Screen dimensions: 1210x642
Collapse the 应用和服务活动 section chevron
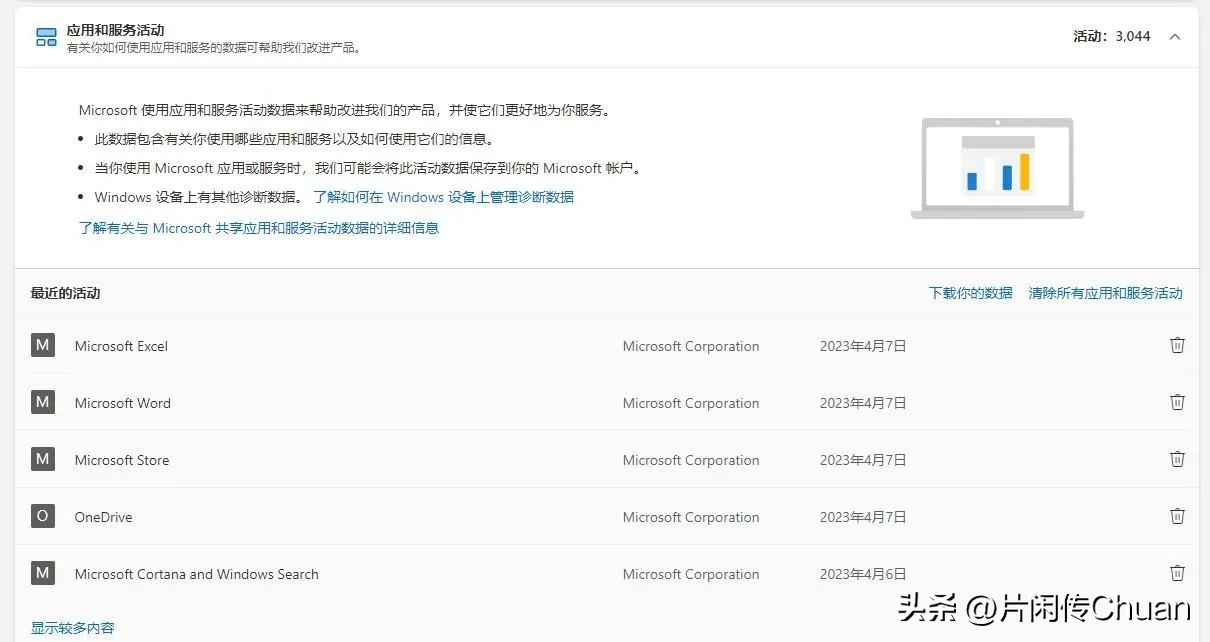click(1175, 37)
